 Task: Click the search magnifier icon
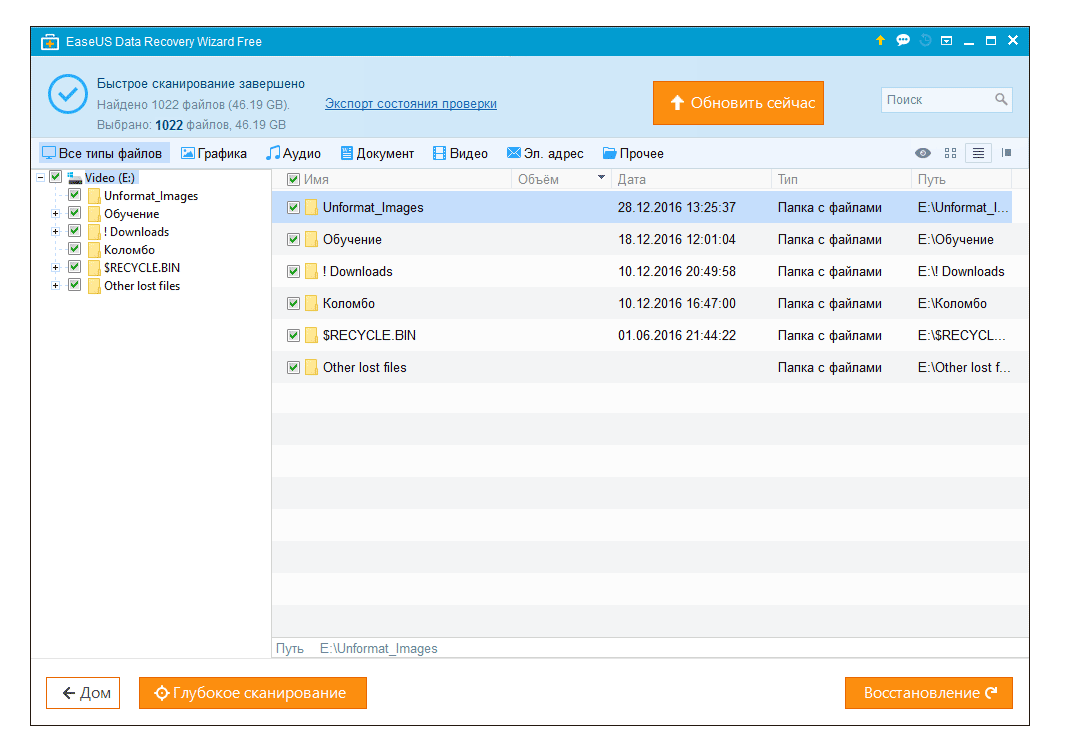[1001, 100]
